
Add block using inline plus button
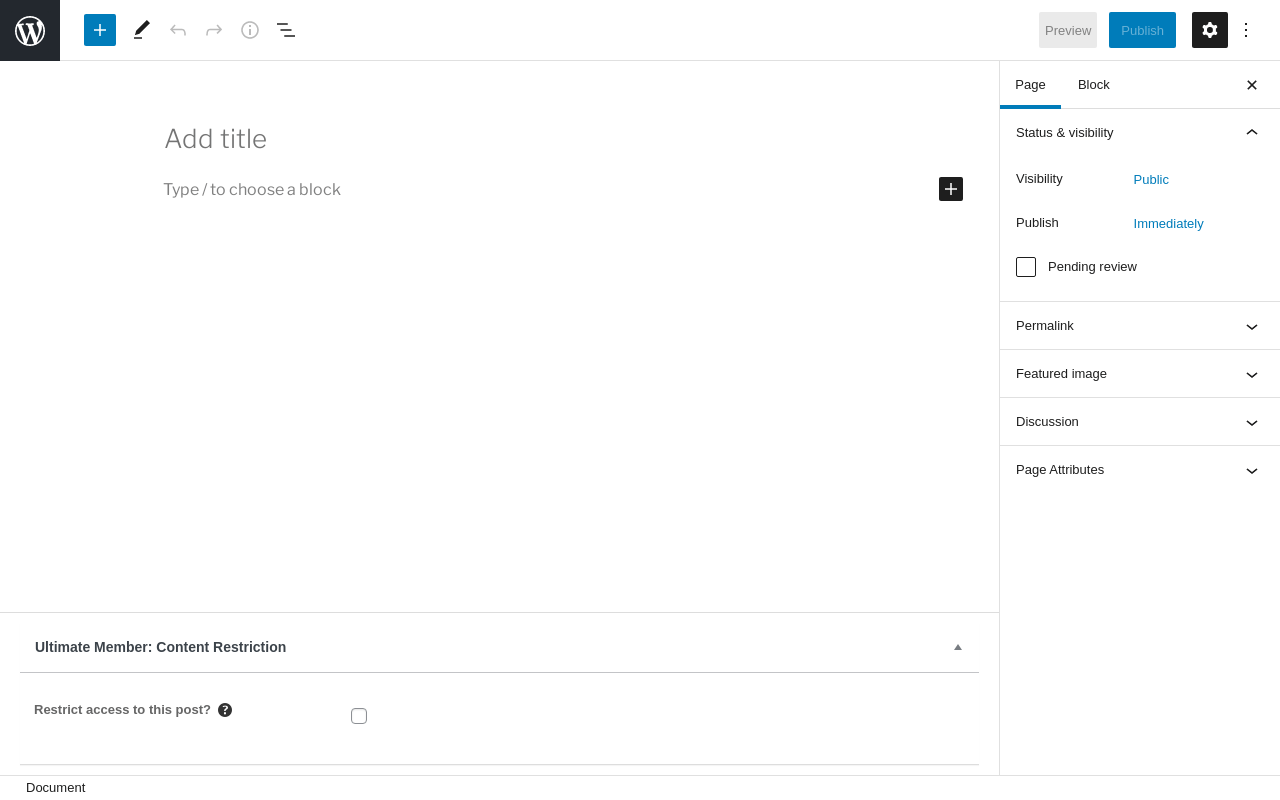click(x=951, y=189)
